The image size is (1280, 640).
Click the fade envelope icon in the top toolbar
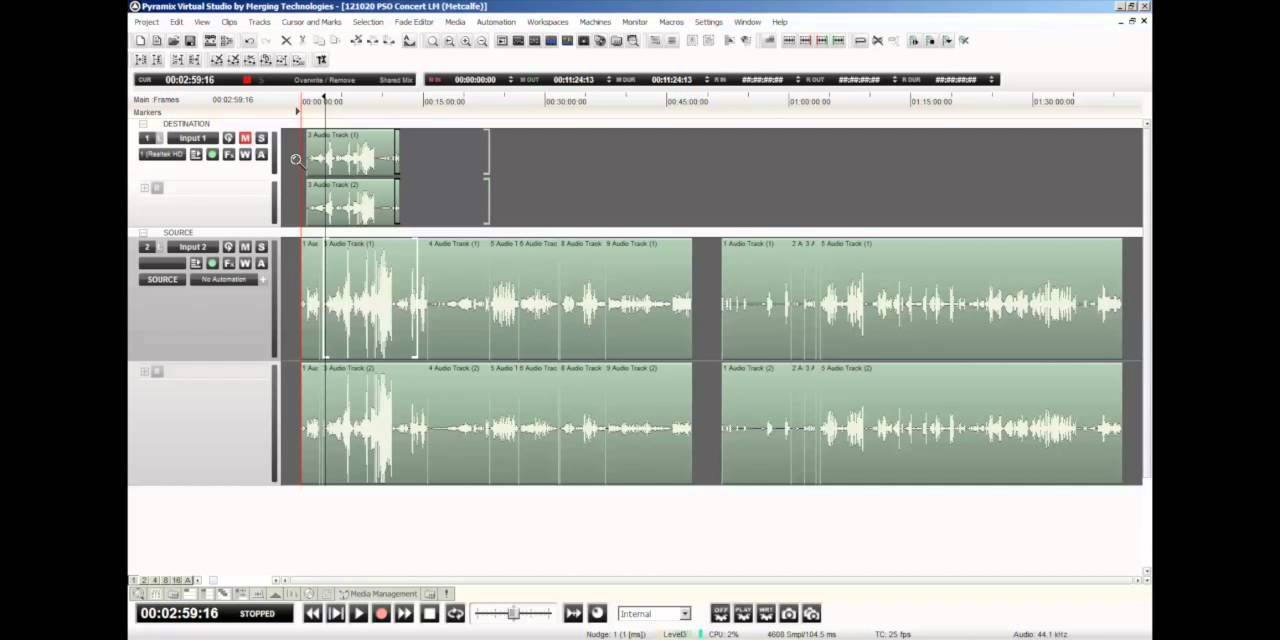pos(409,41)
